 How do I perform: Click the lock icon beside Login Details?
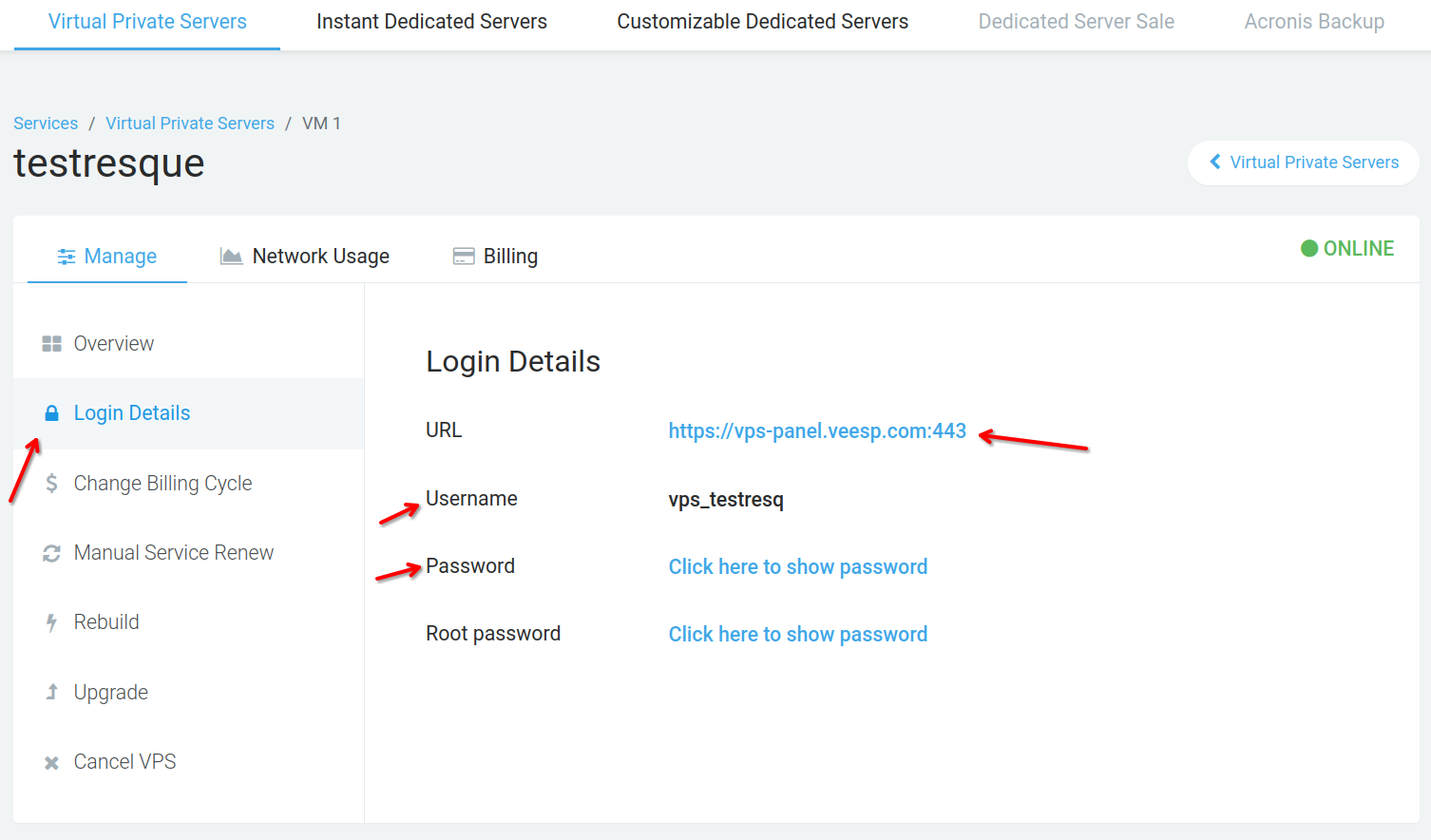(51, 412)
